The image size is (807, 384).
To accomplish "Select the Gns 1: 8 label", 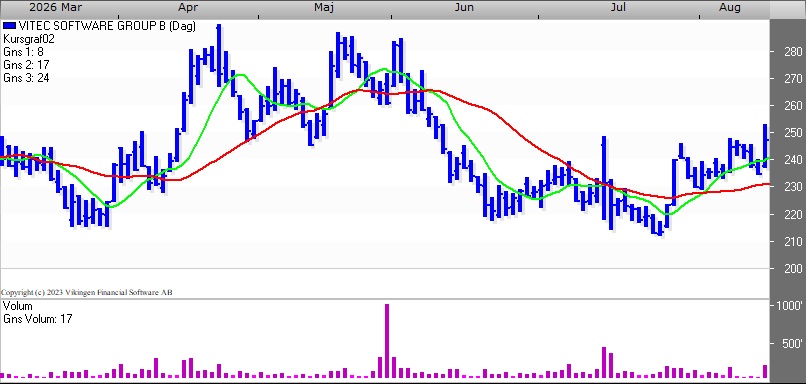I will pos(23,52).
